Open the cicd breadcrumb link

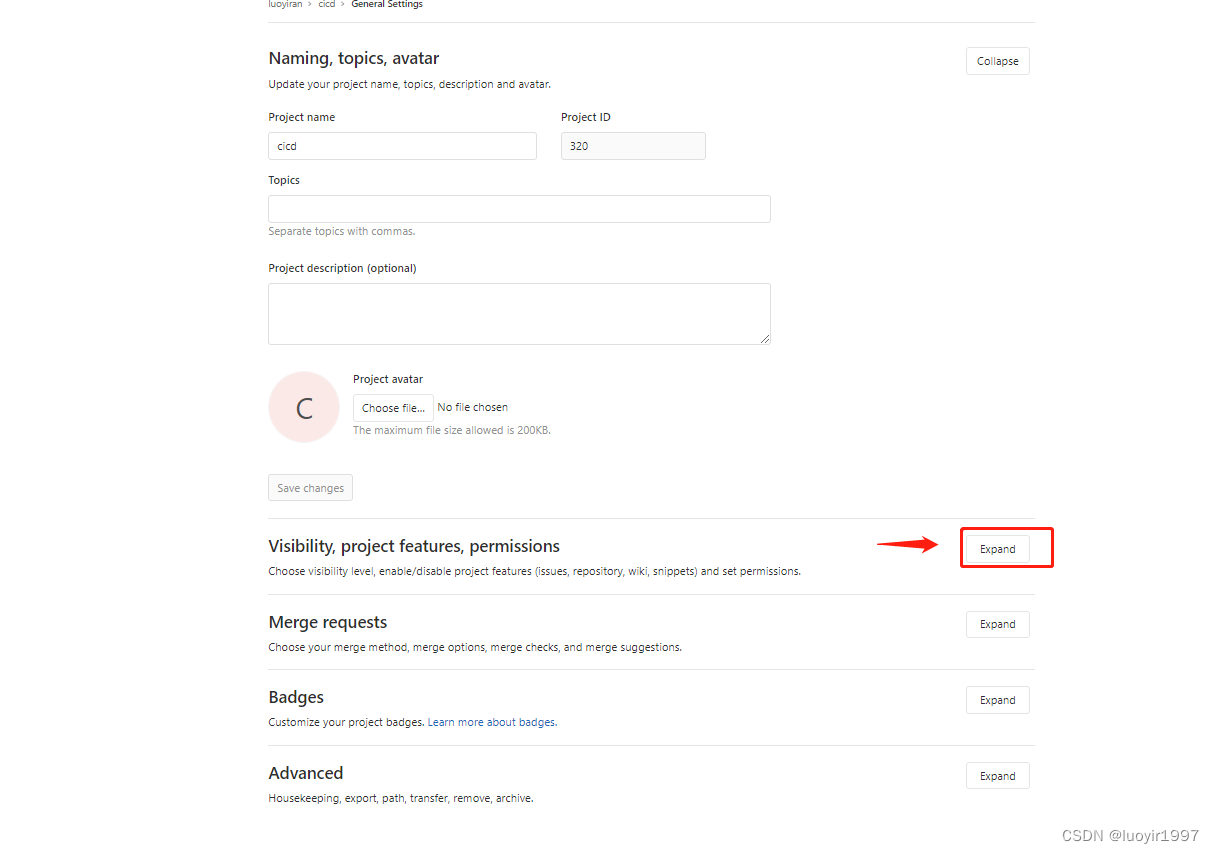click(327, 5)
